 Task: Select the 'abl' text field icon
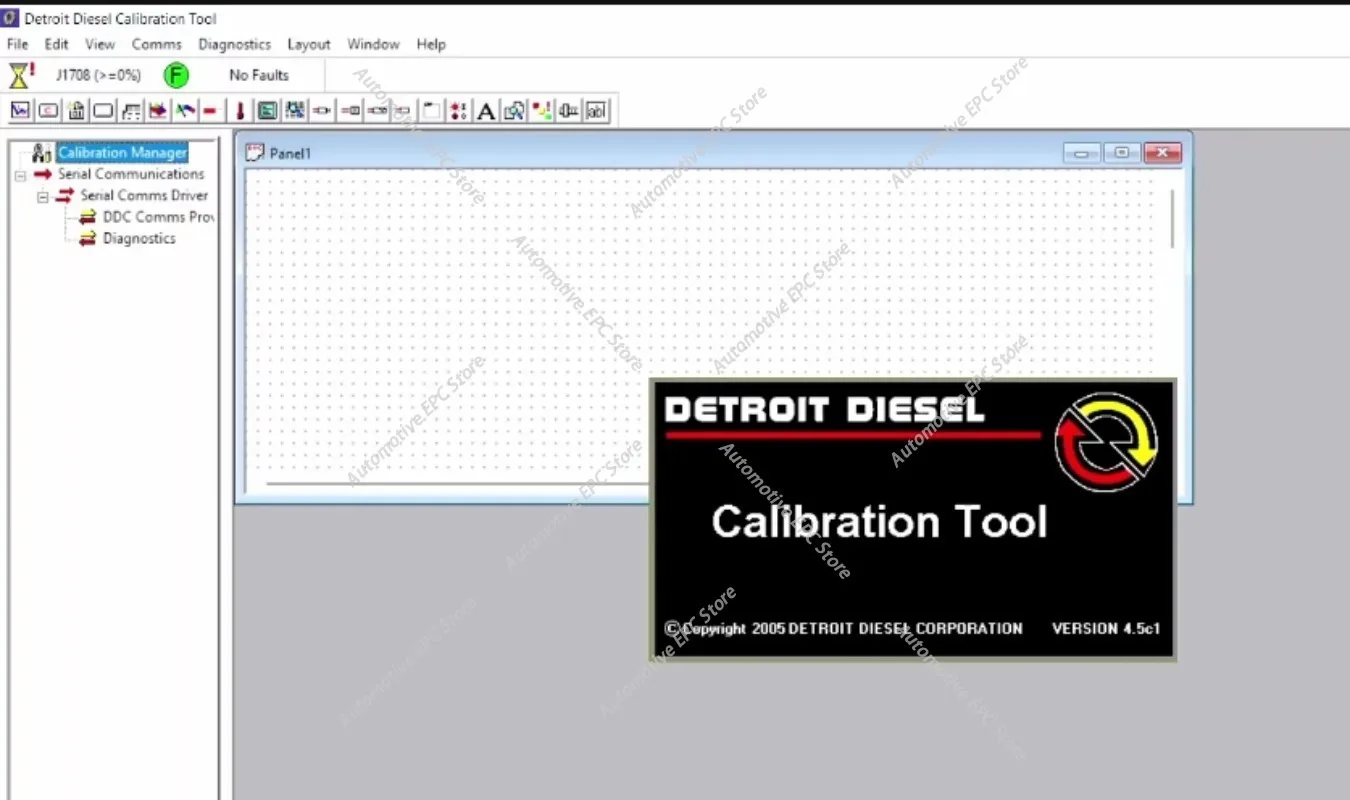coord(596,110)
